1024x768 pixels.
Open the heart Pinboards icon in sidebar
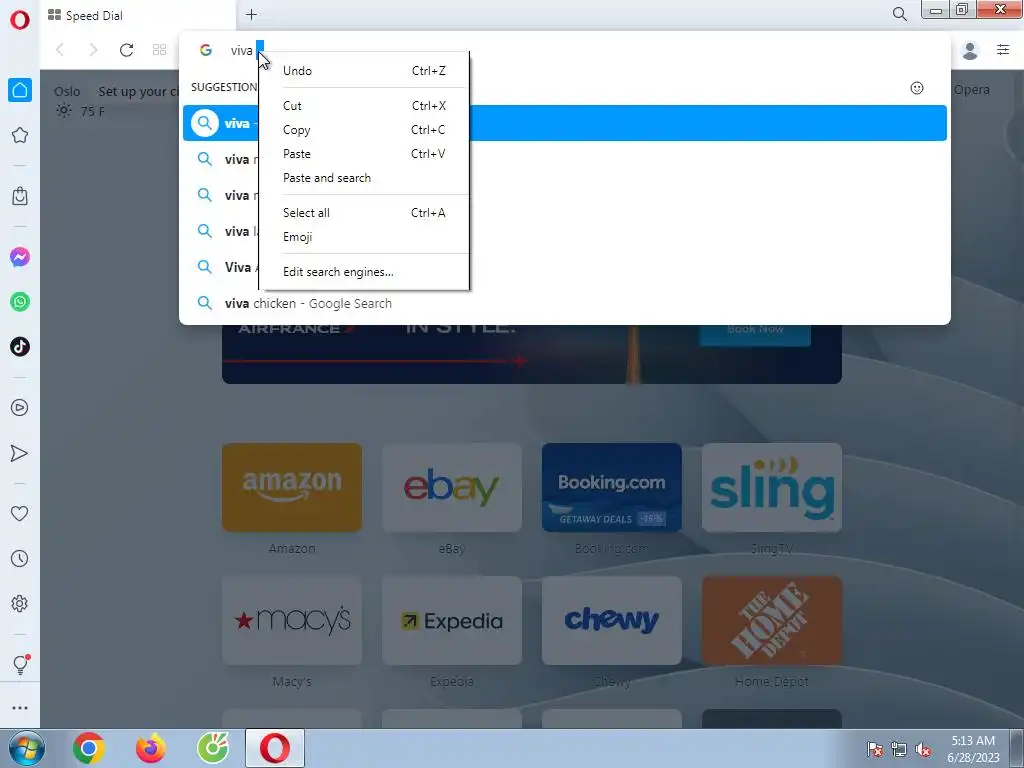coord(20,514)
